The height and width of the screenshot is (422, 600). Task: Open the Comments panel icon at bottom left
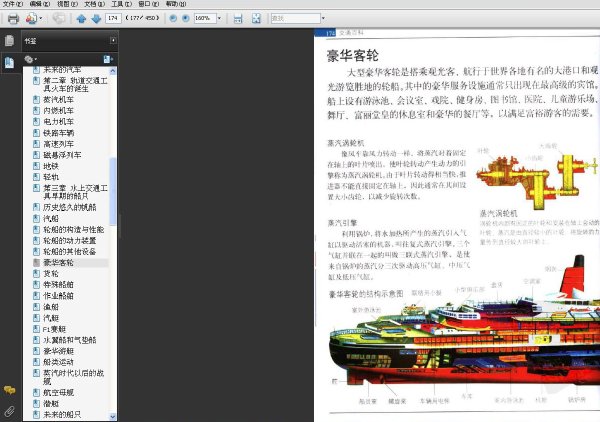point(9,390)
